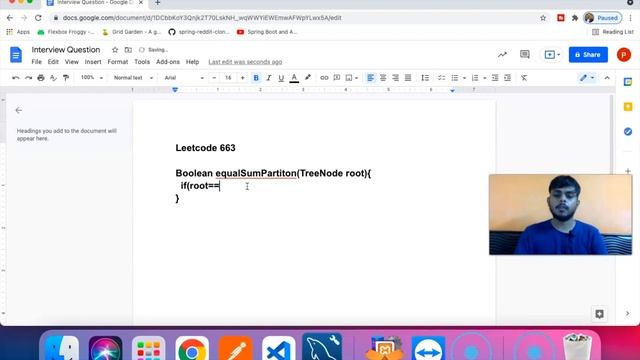The image size is (640, 360).
Task: Click the blue Share button
Action: (x=588, y=55)
